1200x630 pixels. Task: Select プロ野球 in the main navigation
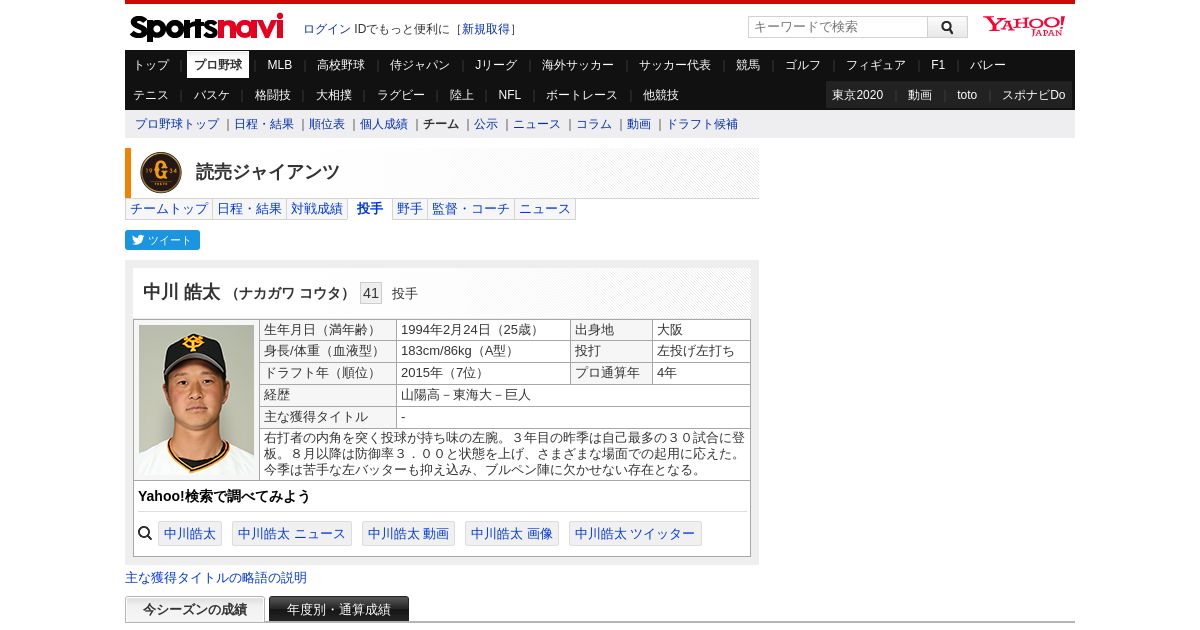pos(218,65)
